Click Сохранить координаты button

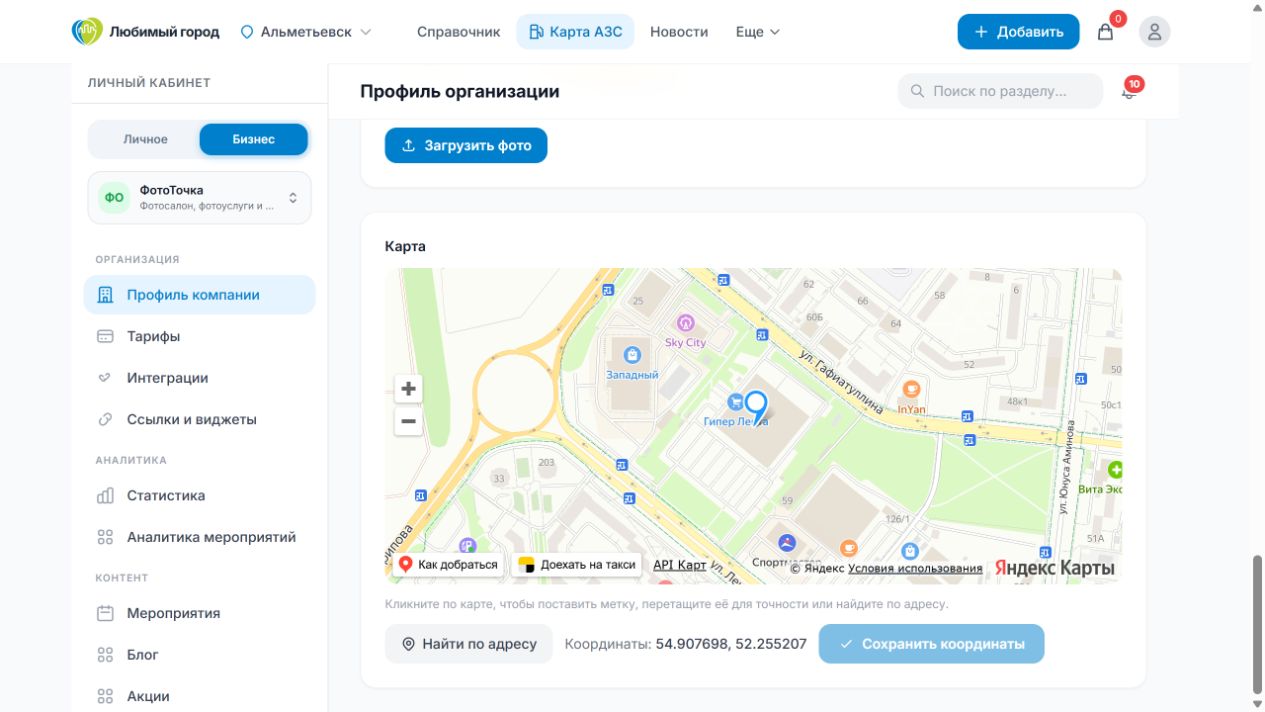pos(931,644)
